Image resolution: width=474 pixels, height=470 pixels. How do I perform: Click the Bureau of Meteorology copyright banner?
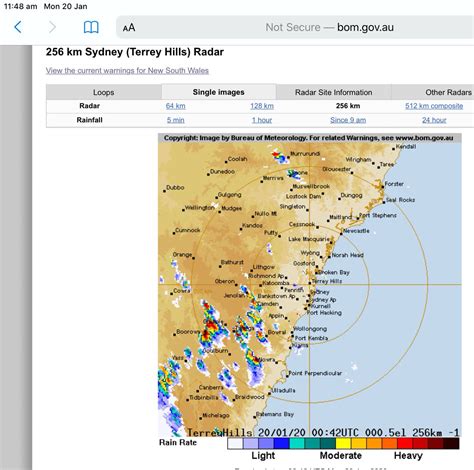click(310, 138)
